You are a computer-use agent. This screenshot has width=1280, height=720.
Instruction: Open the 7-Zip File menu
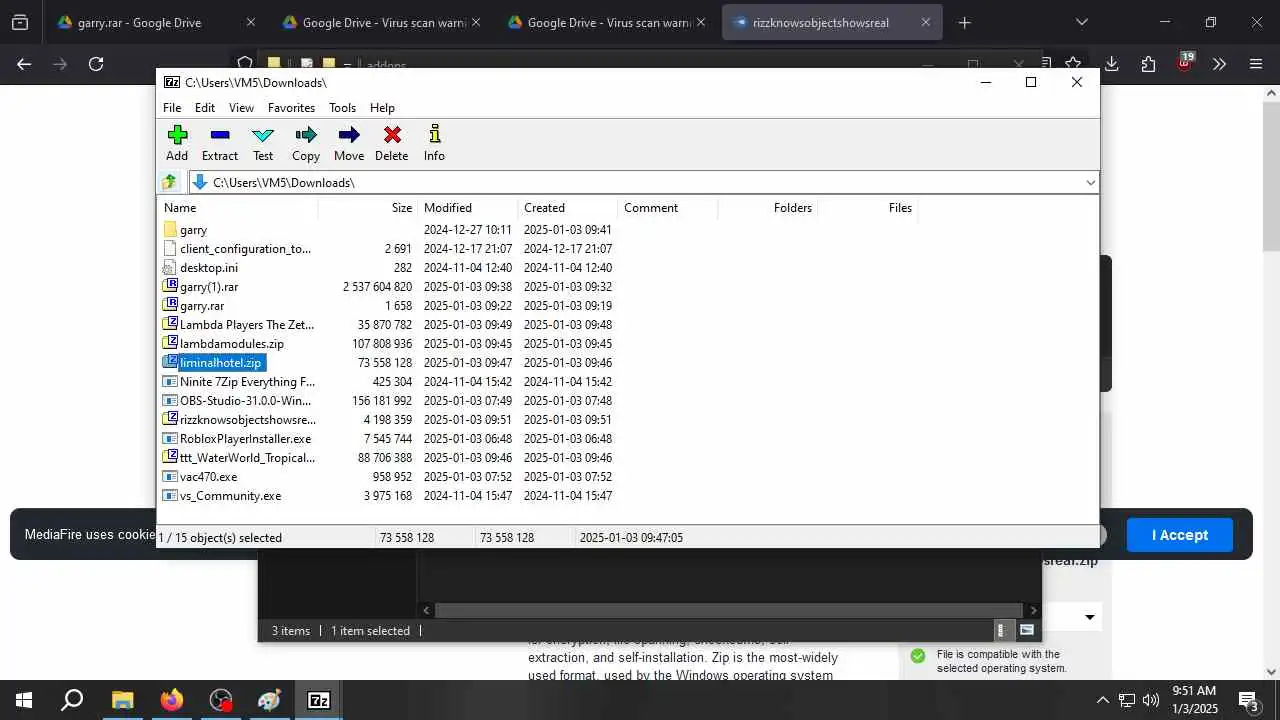pyautogui.click(x=172, y=108)
